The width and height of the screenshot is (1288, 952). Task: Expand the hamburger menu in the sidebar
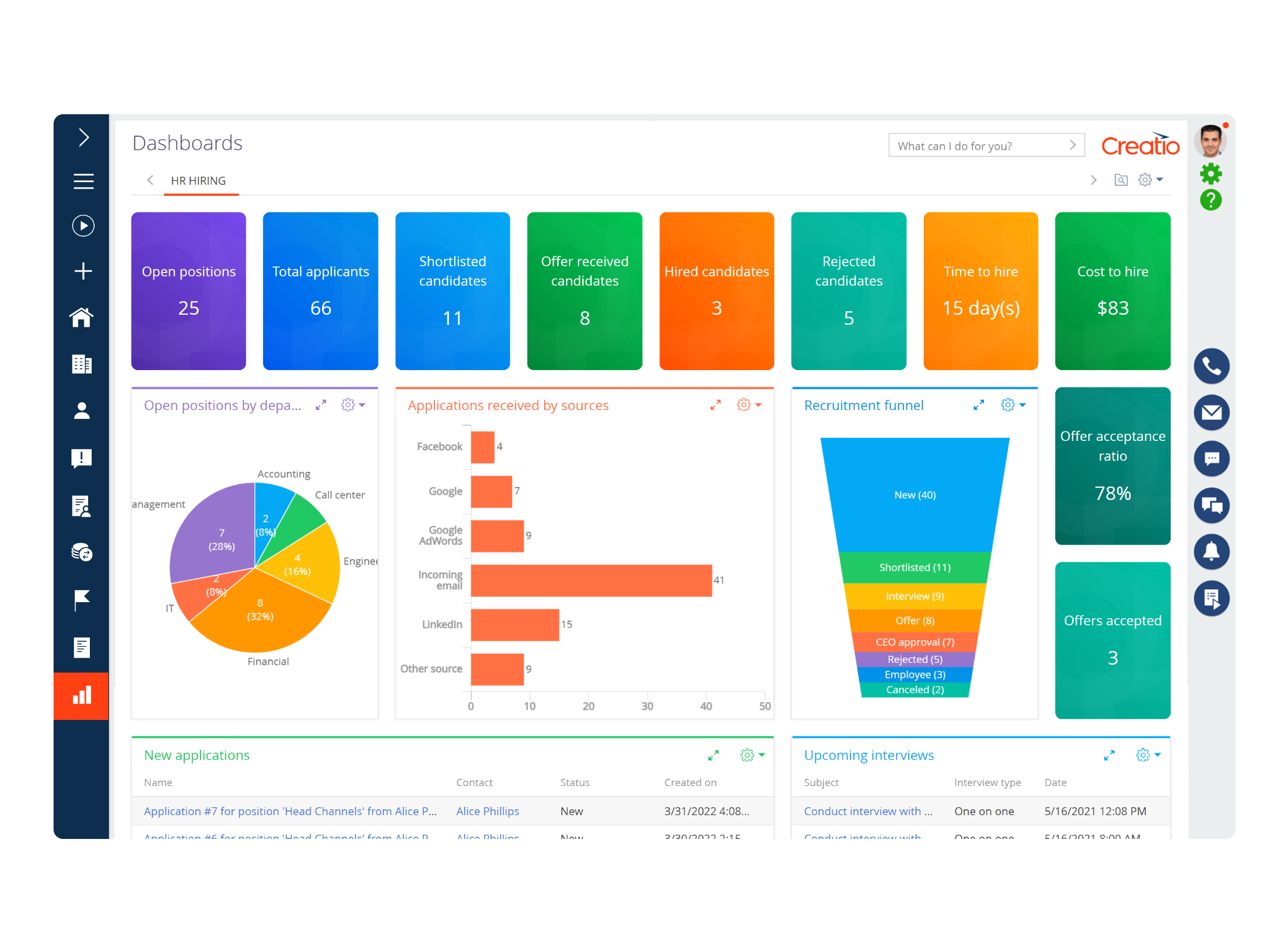(83, 181)
